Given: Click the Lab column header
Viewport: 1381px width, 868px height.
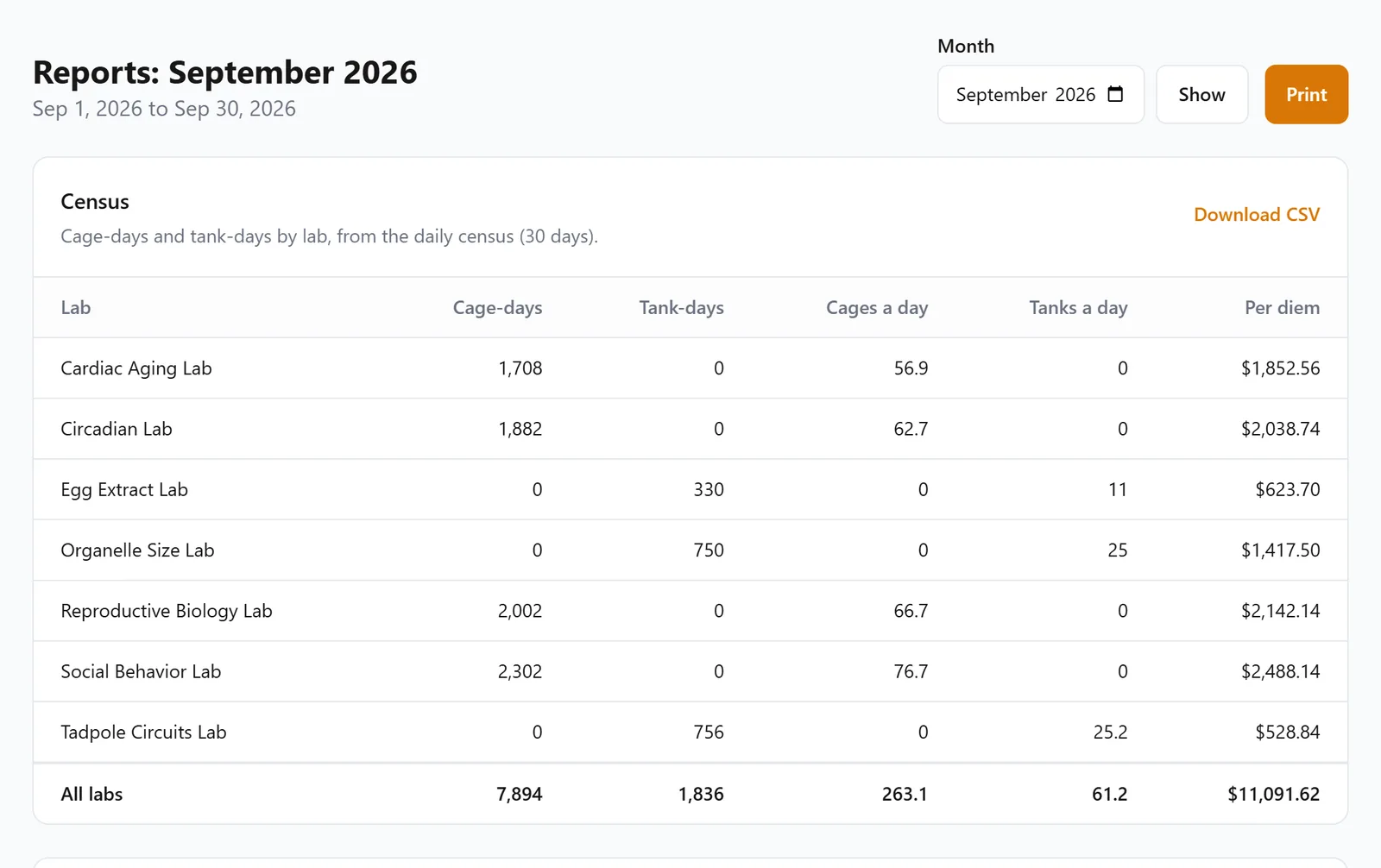Looking at the screenshot, I should (76, 308).
